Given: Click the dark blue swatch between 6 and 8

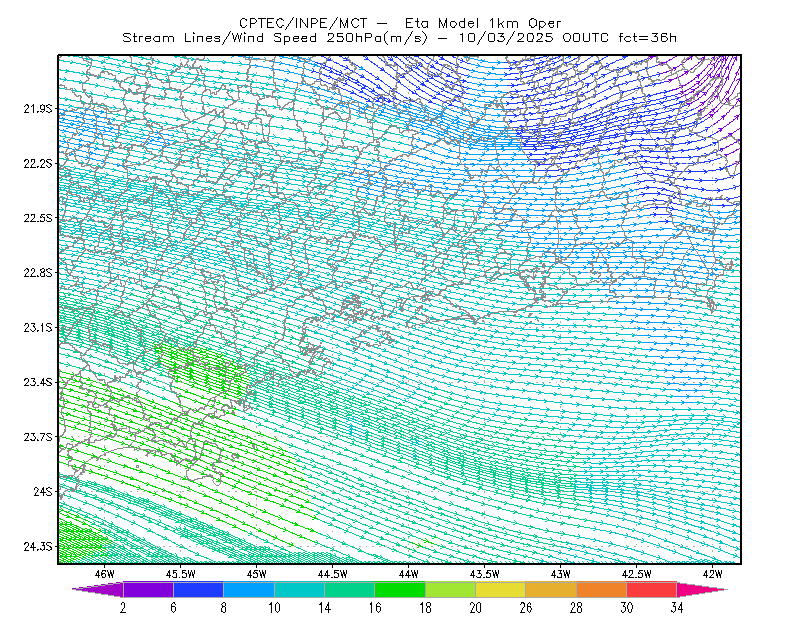Looking at the screenshot, I should tap(198, 589).
